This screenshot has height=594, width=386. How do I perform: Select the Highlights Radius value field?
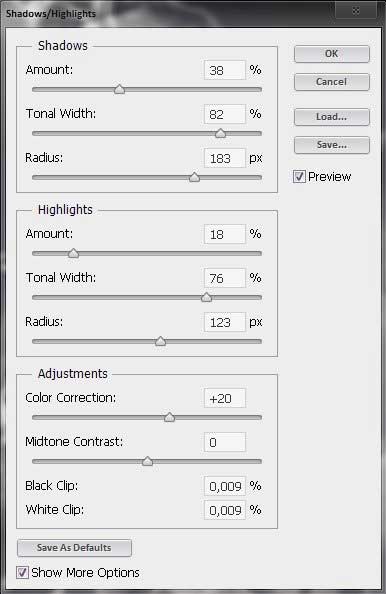click(x=225, y=322)
